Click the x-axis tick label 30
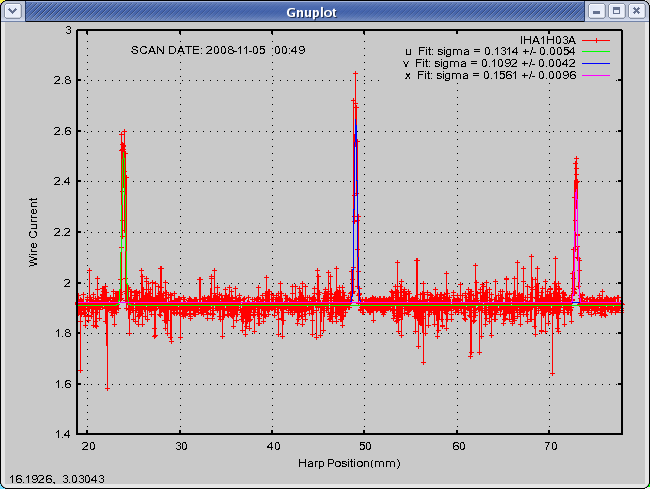 click(x=181, y=446)
